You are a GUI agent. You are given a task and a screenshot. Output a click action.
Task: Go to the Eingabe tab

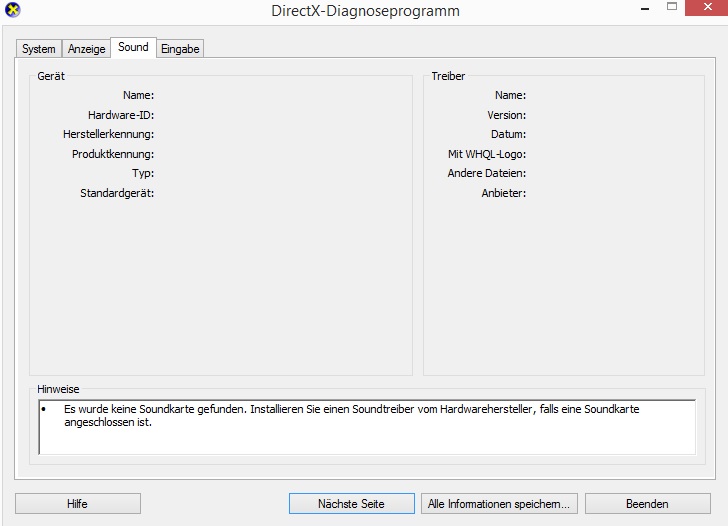coord(180,49)
